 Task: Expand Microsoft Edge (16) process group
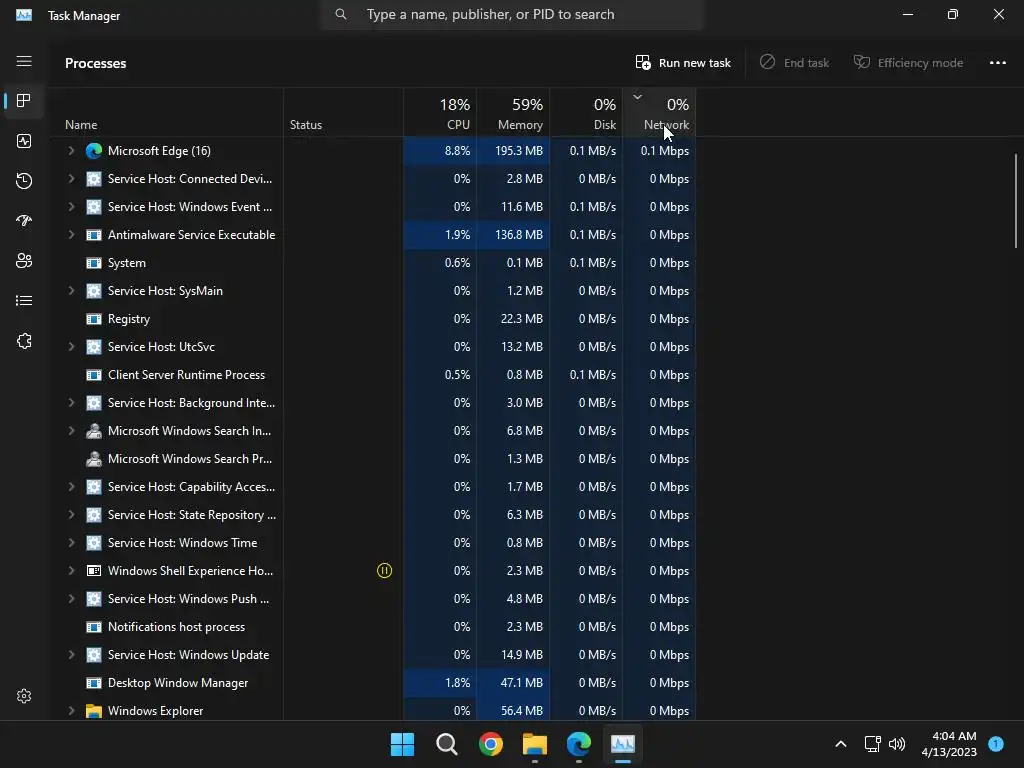pyautogui.click(x=71, y=151)
